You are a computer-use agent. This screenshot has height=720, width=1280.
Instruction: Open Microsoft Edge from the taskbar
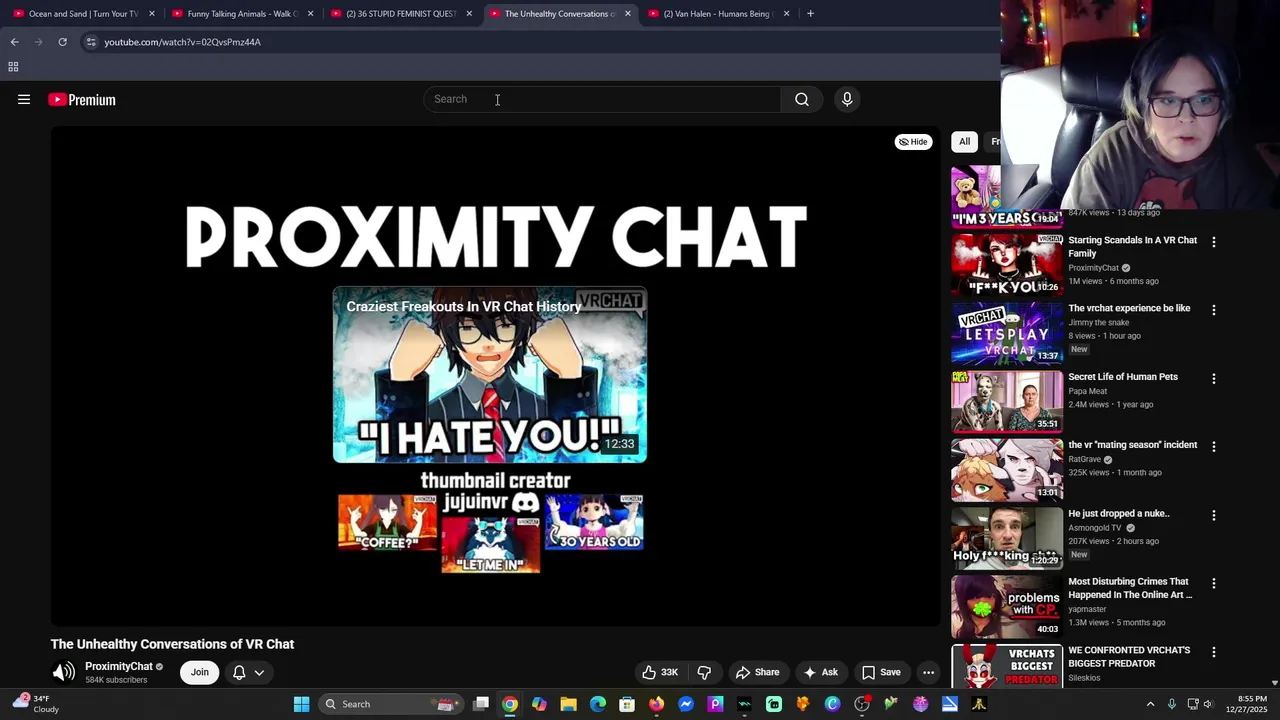coord(598,704)
